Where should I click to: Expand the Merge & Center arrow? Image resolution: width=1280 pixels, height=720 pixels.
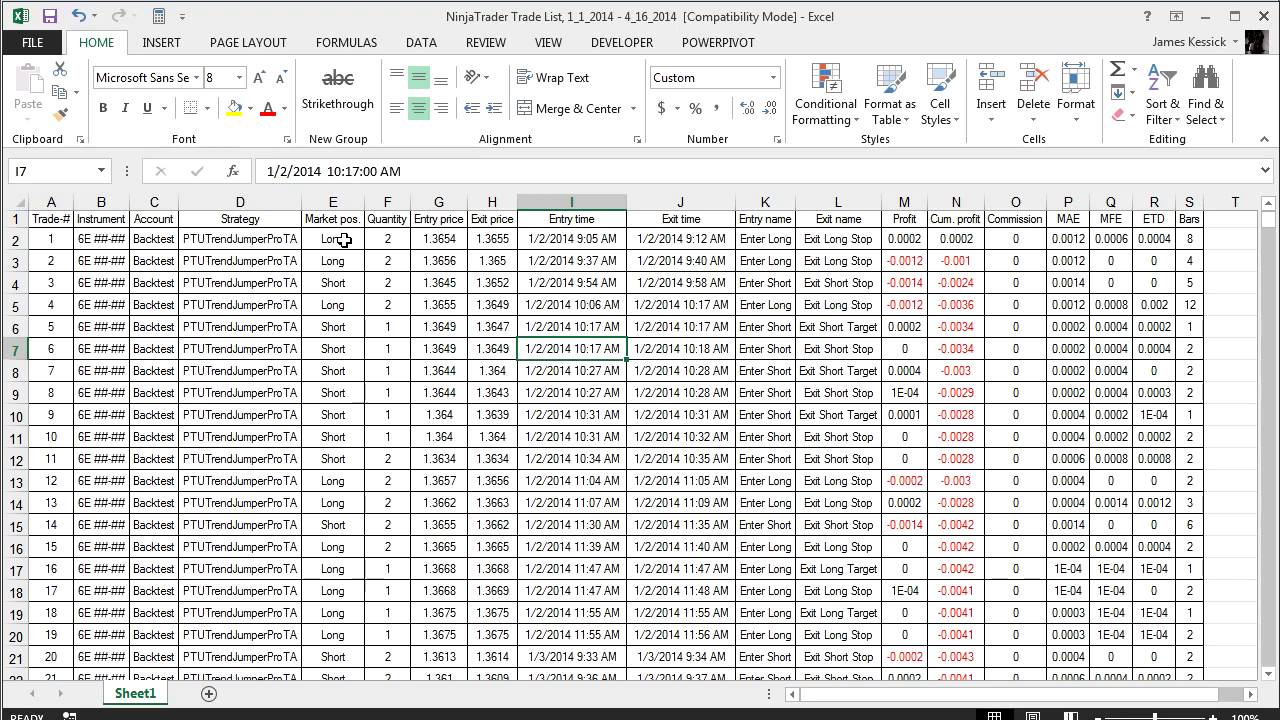click(634, 108)
